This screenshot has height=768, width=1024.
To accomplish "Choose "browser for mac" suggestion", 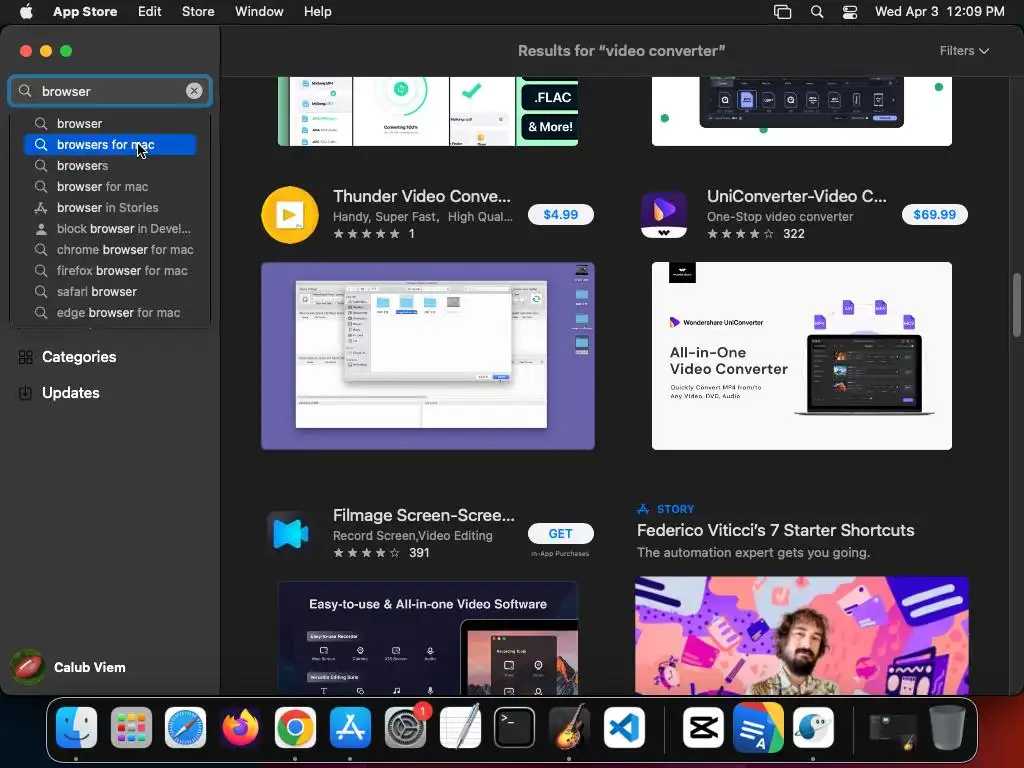I will 110,187.
